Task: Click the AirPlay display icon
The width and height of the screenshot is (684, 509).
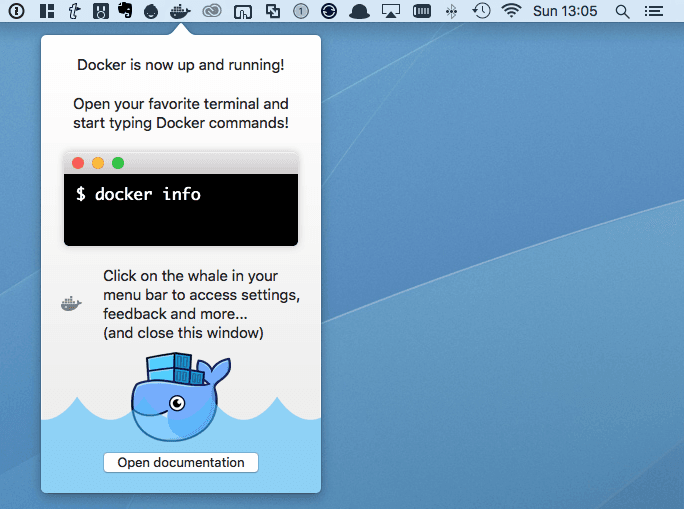Action: 391,11
